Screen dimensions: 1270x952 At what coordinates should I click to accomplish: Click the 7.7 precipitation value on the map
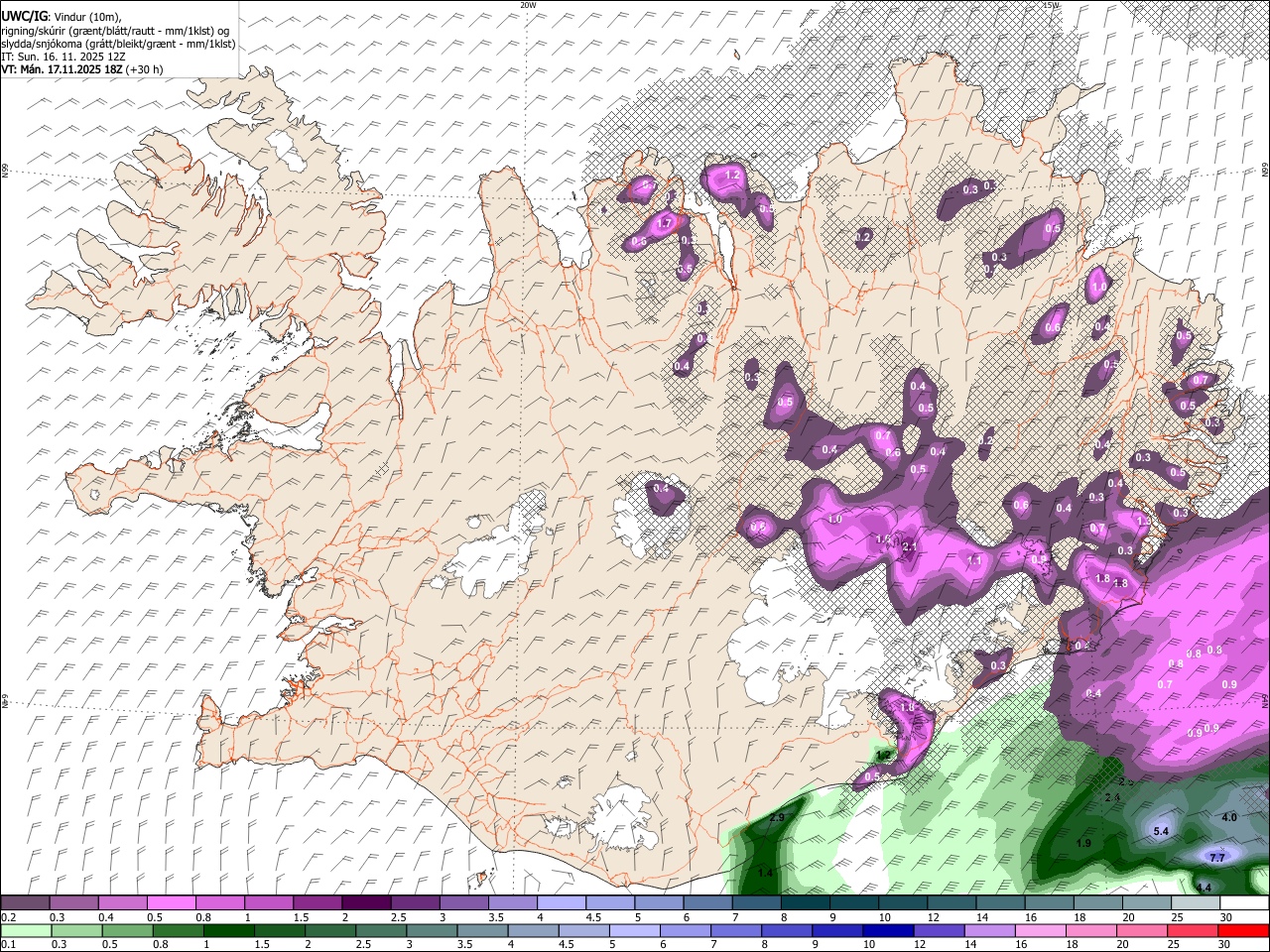click(1218, 857)
